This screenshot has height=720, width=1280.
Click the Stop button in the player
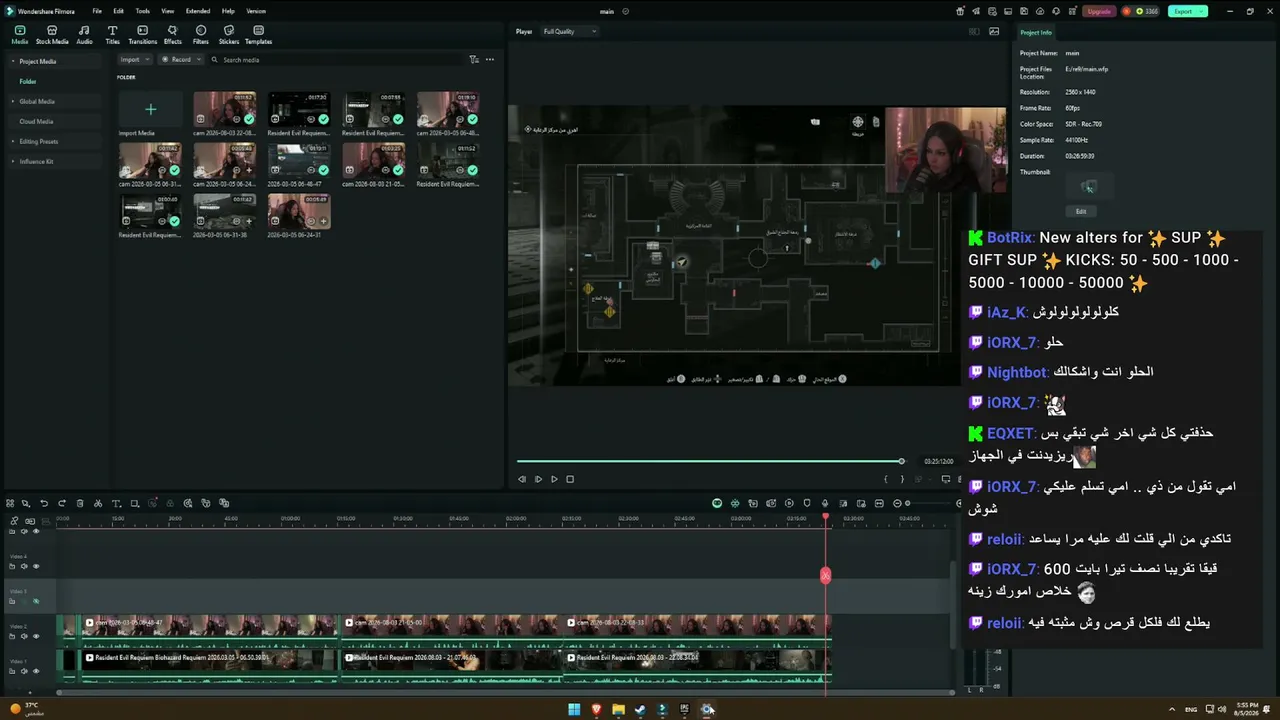click(570, 479)
